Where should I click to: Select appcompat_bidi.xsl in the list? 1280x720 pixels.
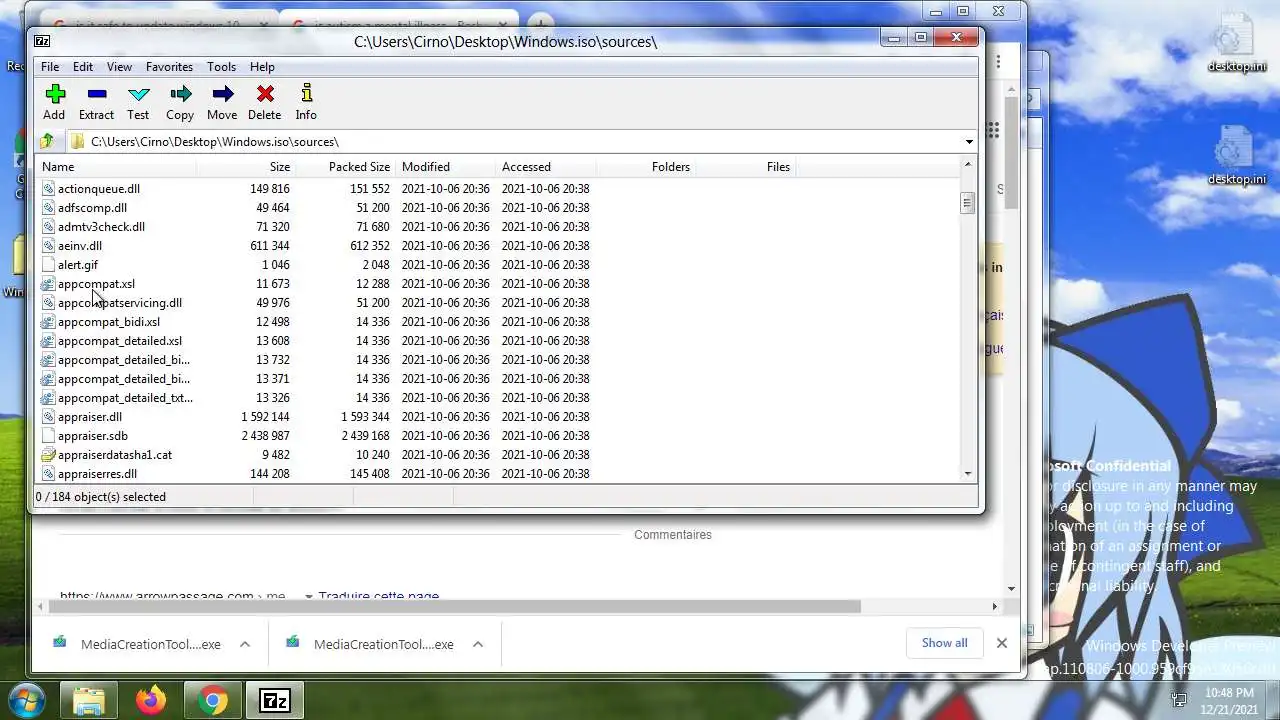point(109,322)
